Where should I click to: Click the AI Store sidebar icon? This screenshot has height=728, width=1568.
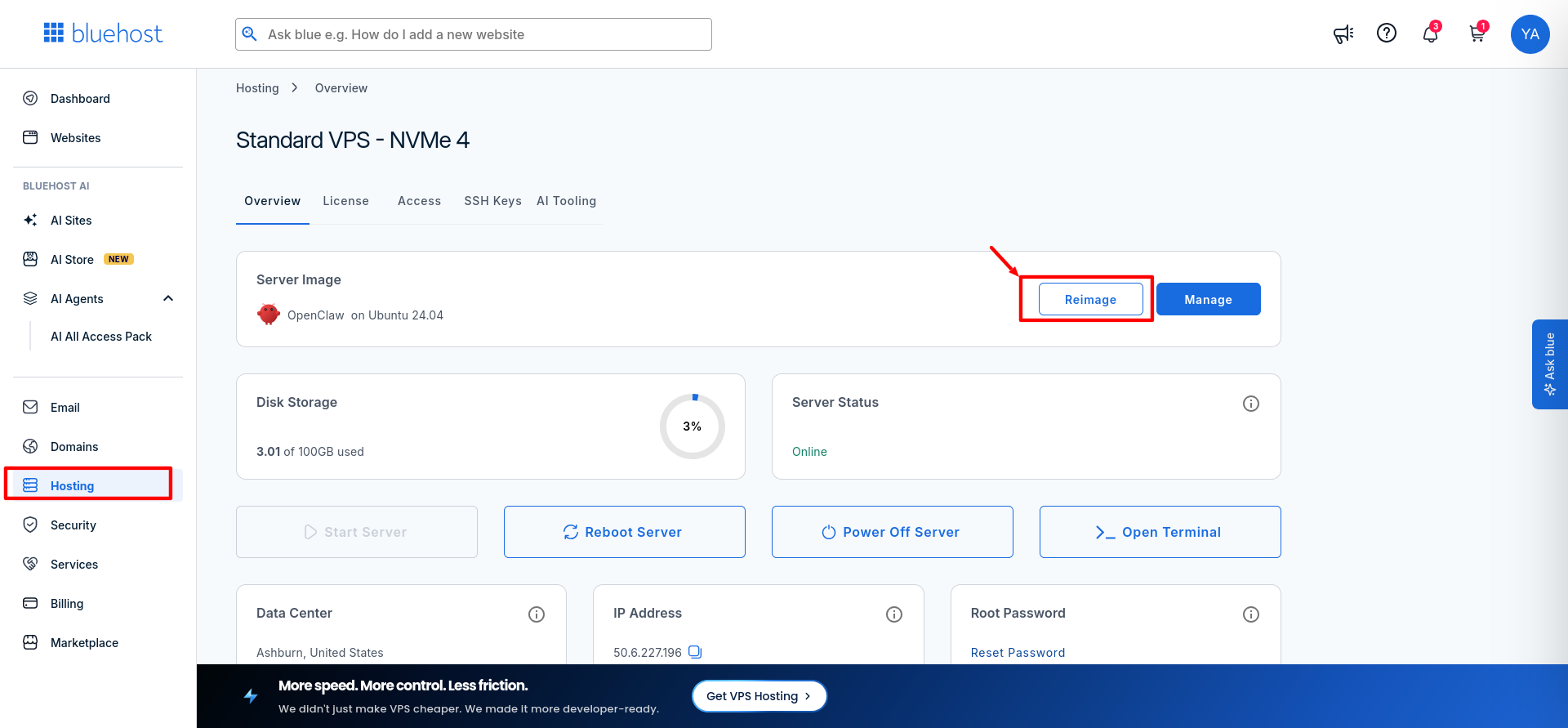pyautogui.click(x=30, y=259)
